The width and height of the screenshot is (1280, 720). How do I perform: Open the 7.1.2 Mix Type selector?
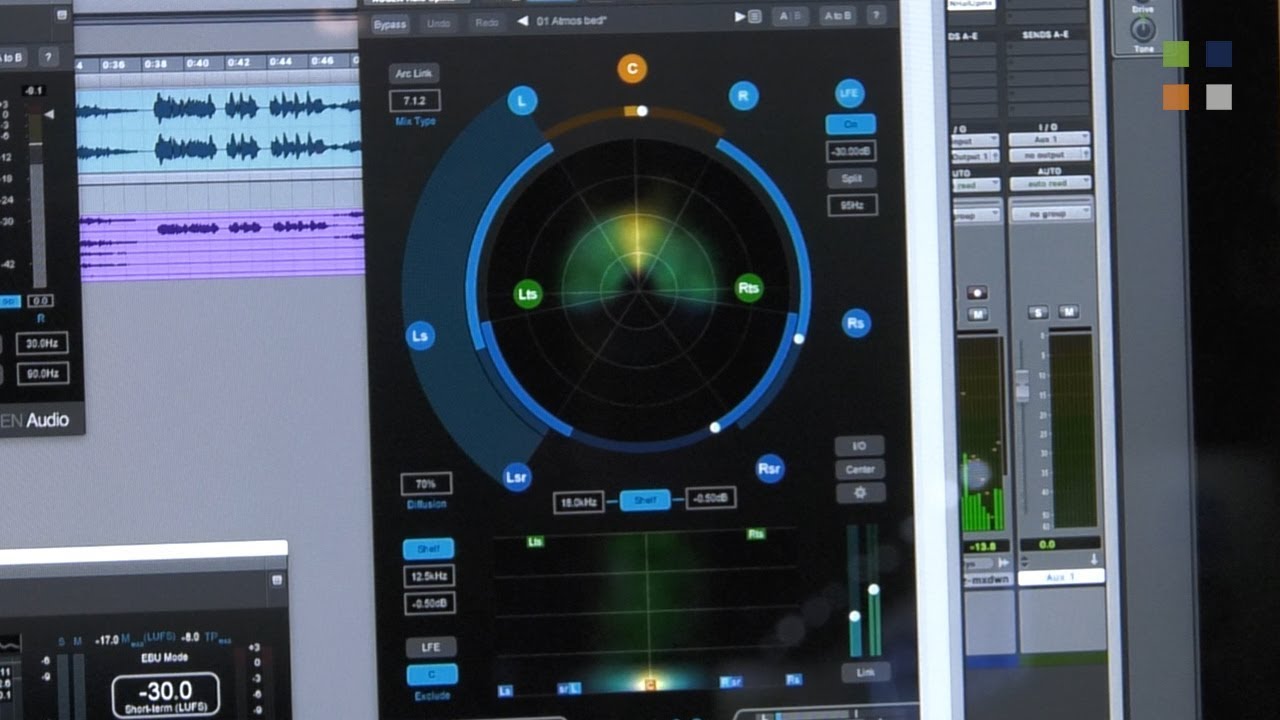click(415, 101)
